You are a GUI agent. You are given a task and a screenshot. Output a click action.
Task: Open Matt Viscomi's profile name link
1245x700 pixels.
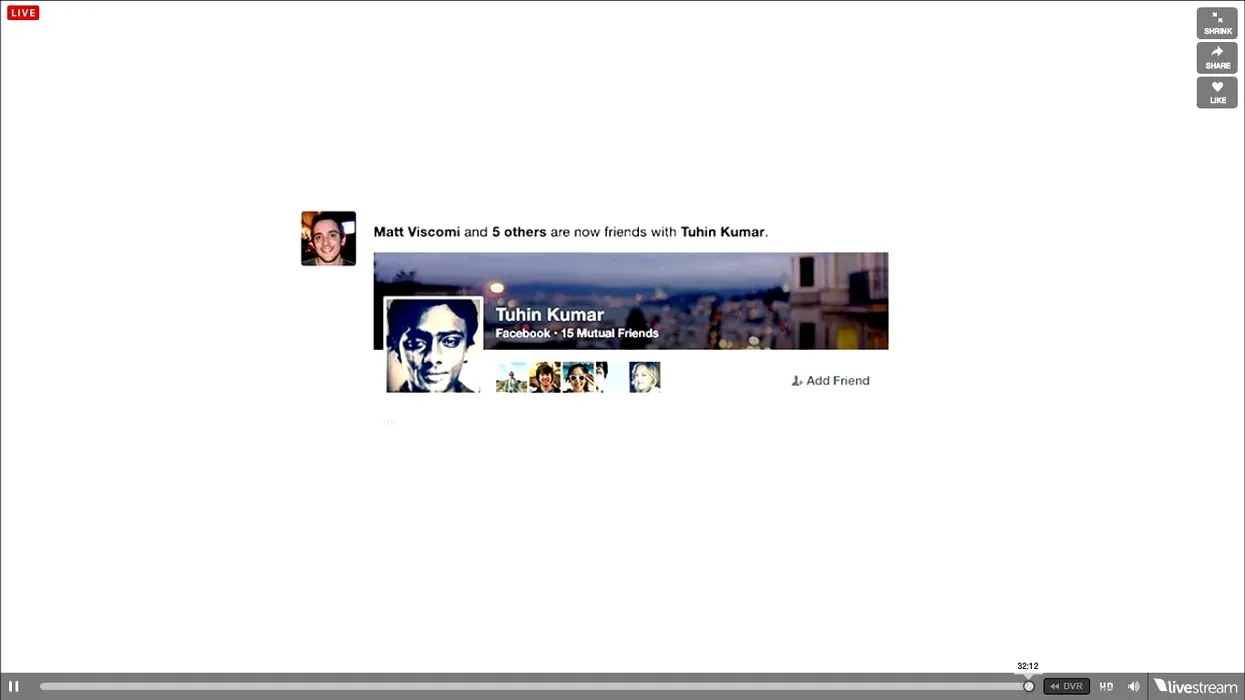tap(416, 232)
